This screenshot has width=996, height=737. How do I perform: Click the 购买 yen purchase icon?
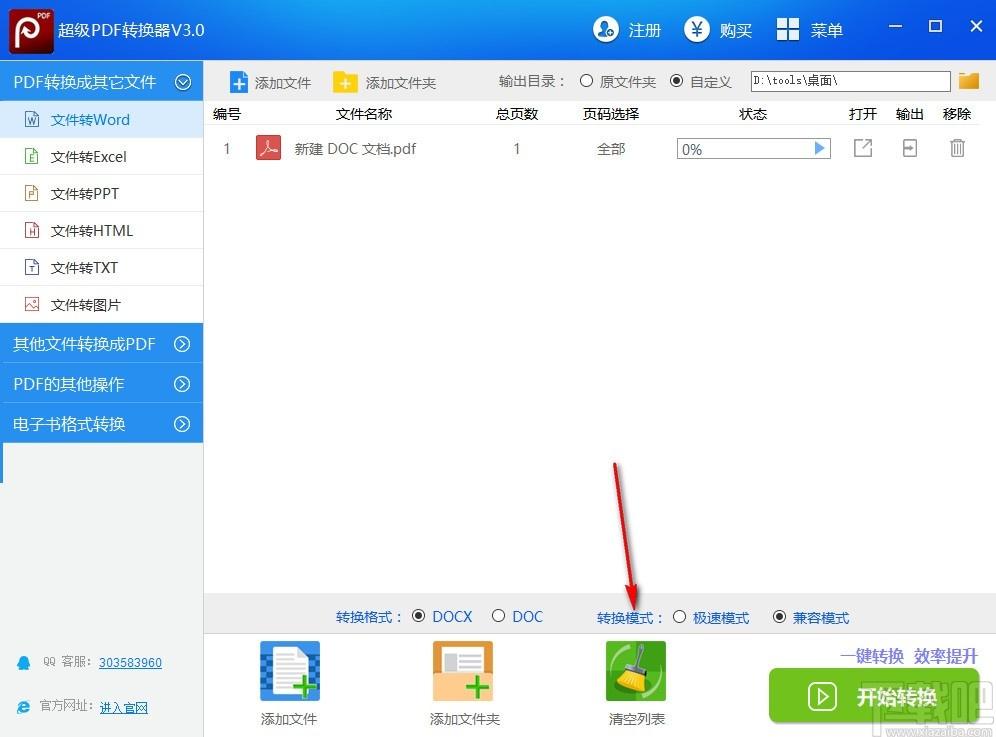(x=697, y=29)
